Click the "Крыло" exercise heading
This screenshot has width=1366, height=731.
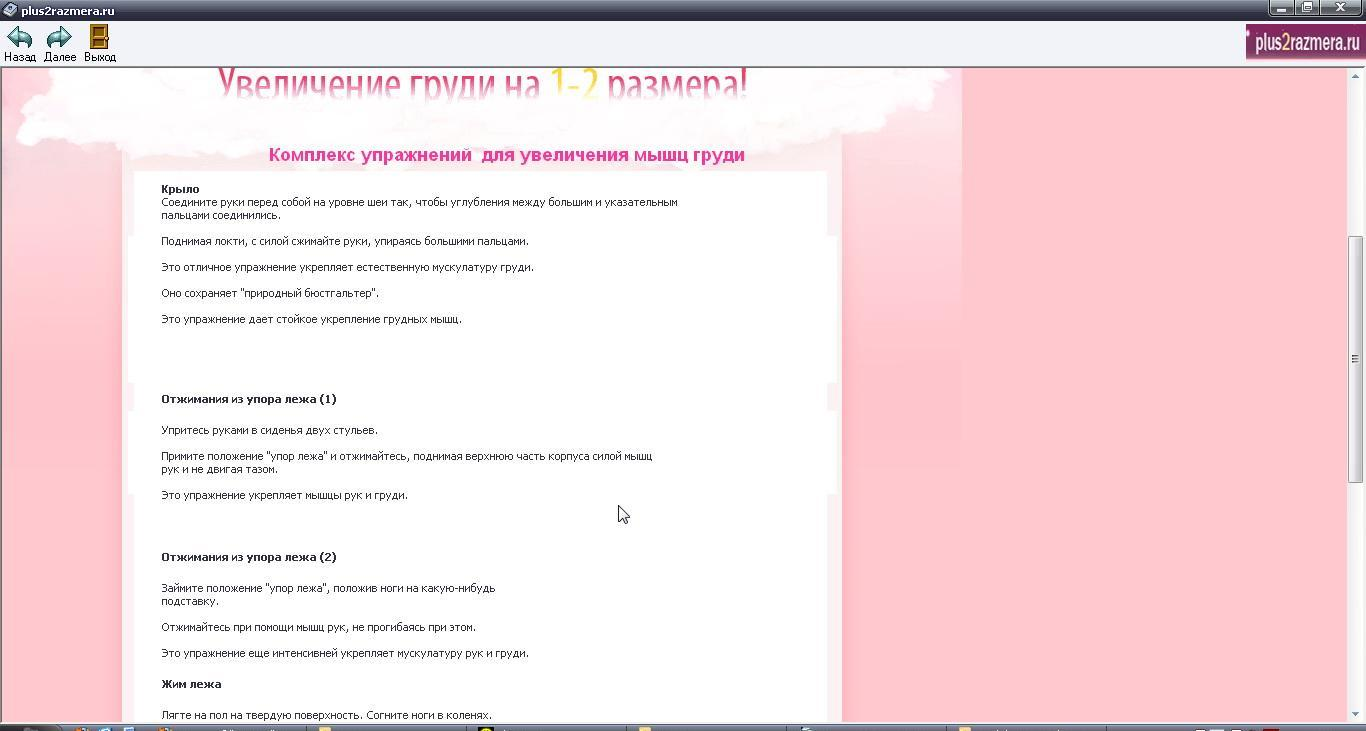pyautogui.click(x=180, y=189)
